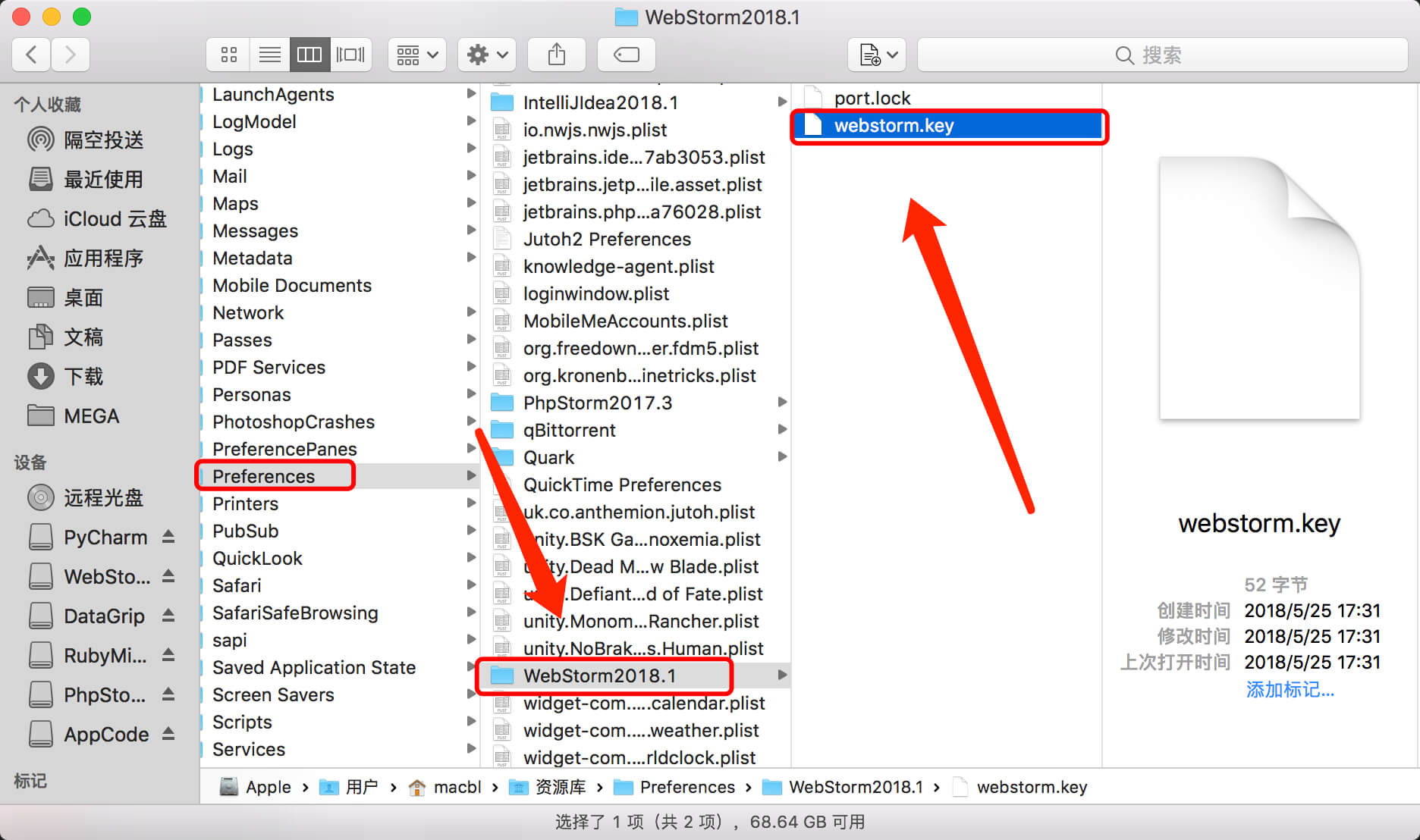Select the PreferencePanes folder
The width and height of the screenshot is (1420, 840).
tap(340, 449)
